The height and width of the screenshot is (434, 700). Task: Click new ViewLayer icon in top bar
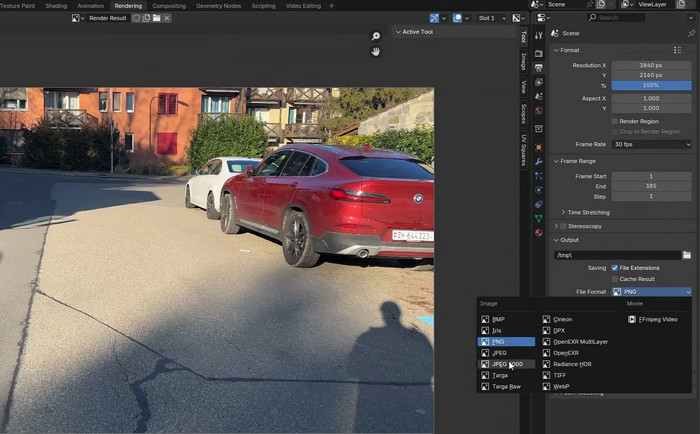point(681,4)
